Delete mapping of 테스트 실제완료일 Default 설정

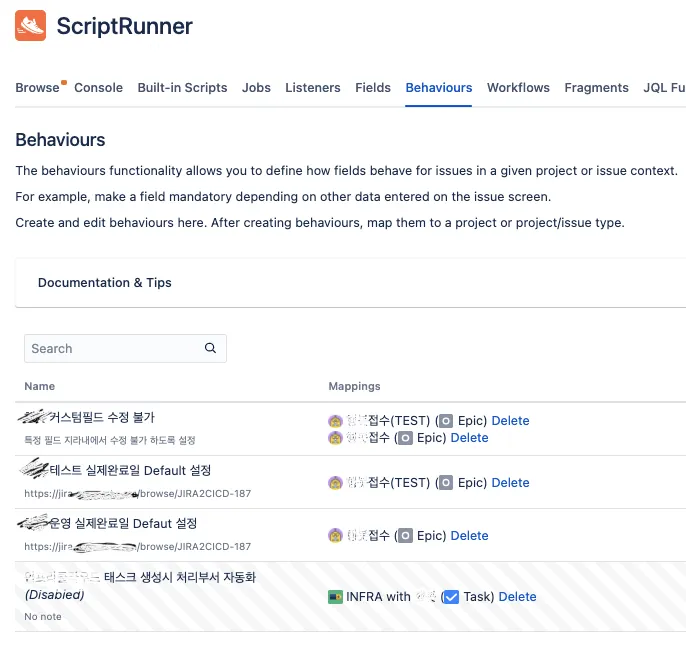(x=511, y=483)
